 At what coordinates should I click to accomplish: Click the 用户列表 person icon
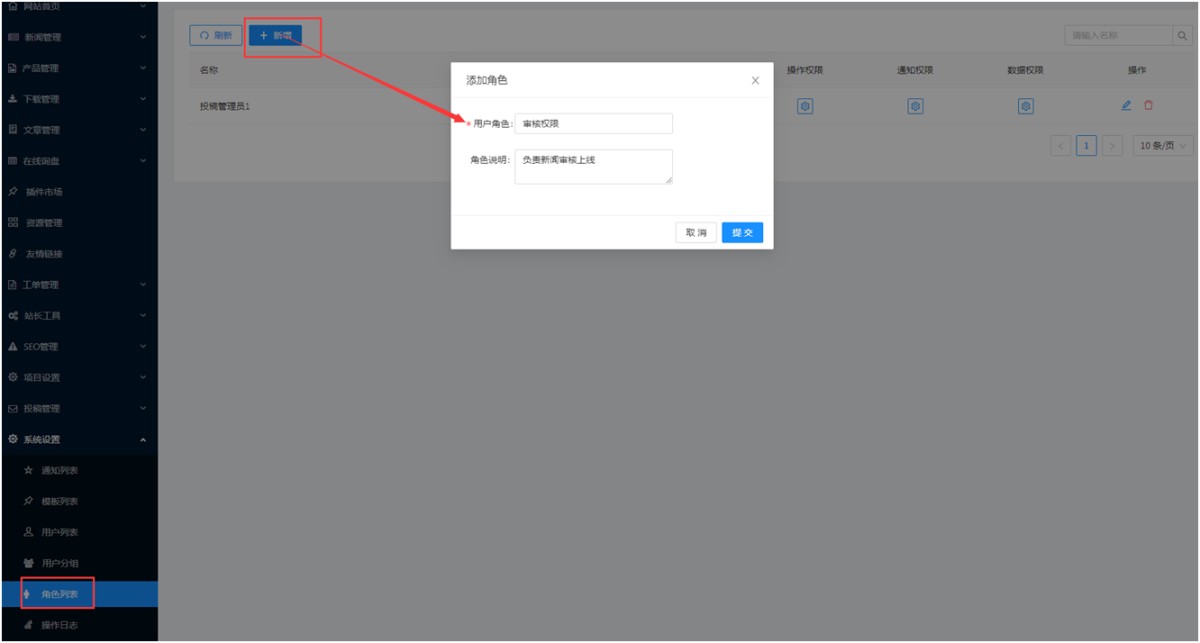point(28,532)
